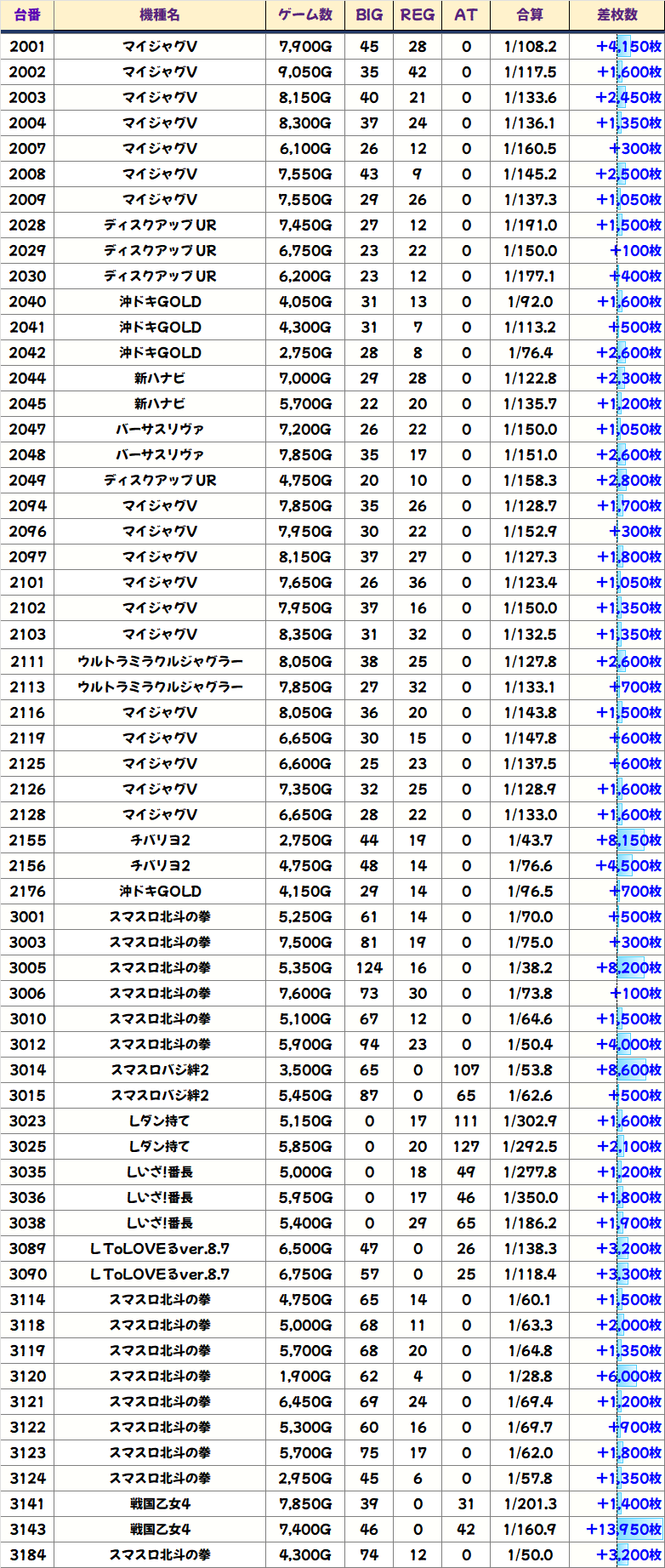Viewport: 665px width, 1568px height.
Task: Click the 台番 column header
Action: tap(27, 15)
